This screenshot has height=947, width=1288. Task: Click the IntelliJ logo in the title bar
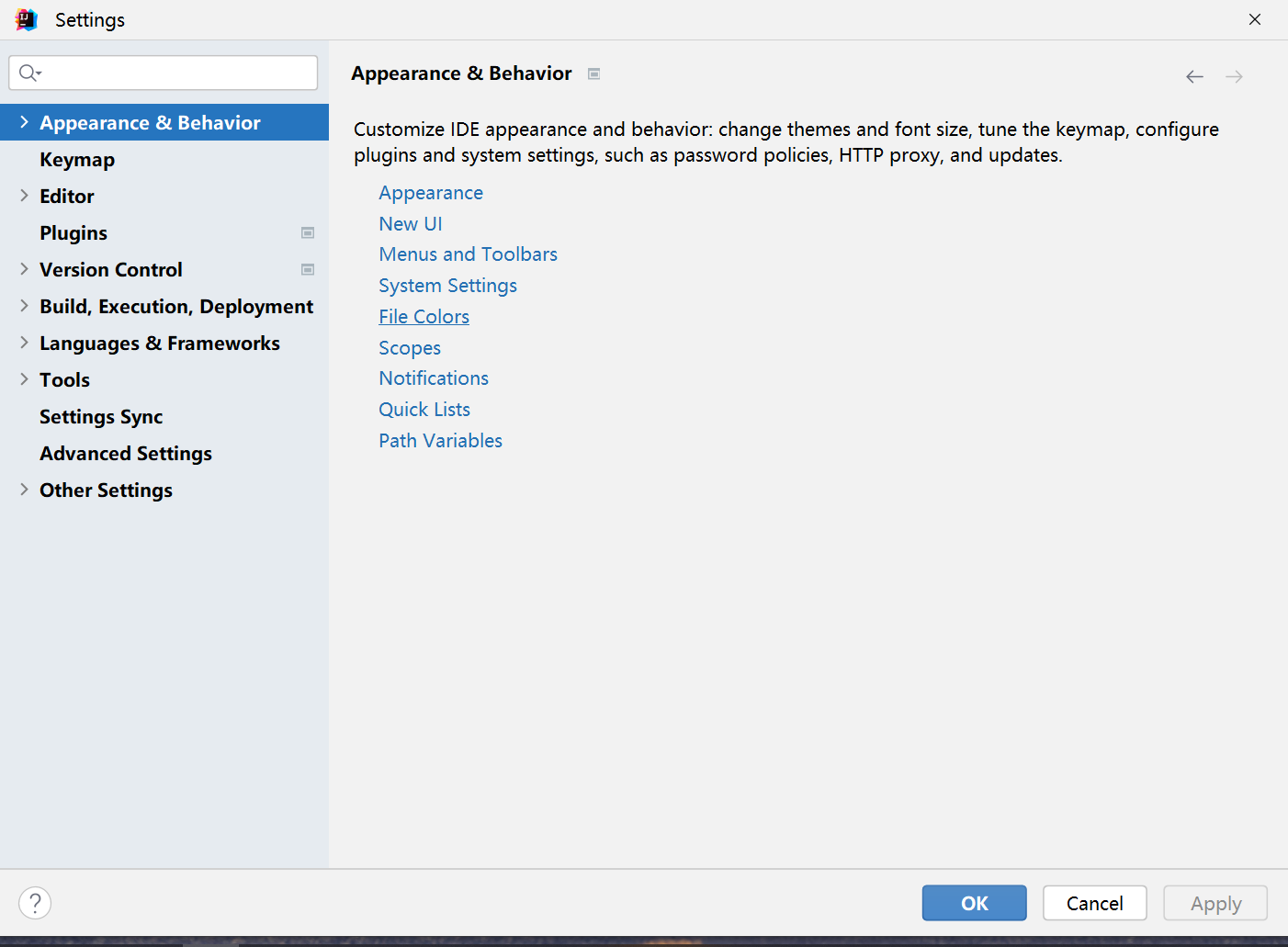tap(27, 19)
